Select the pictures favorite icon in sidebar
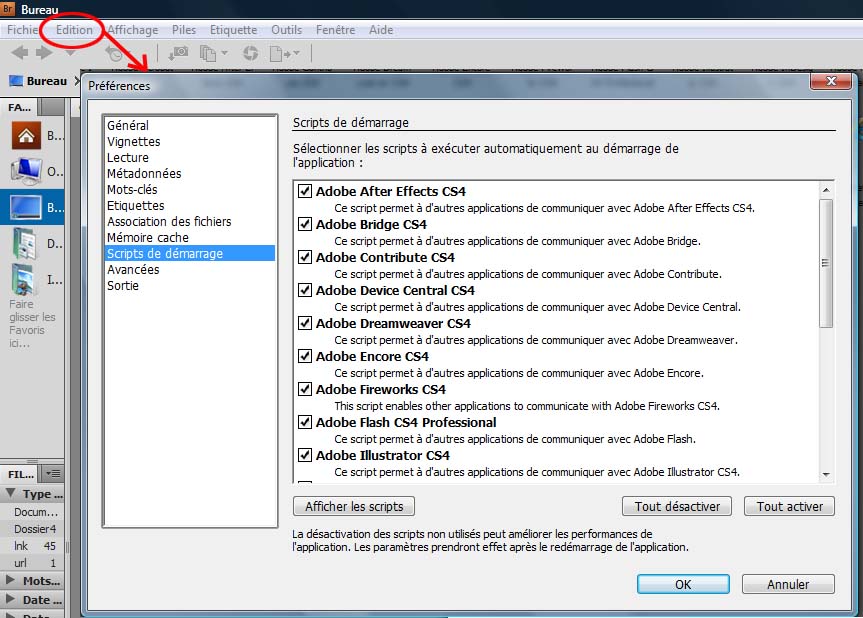The image size is (863, 618). click(24, 280)
